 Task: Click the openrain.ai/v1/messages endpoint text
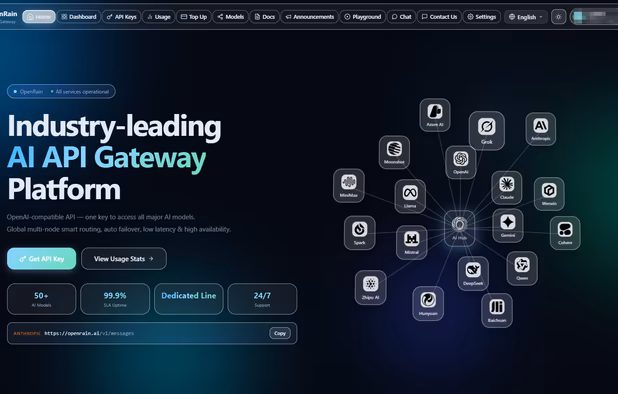[89, 333]
